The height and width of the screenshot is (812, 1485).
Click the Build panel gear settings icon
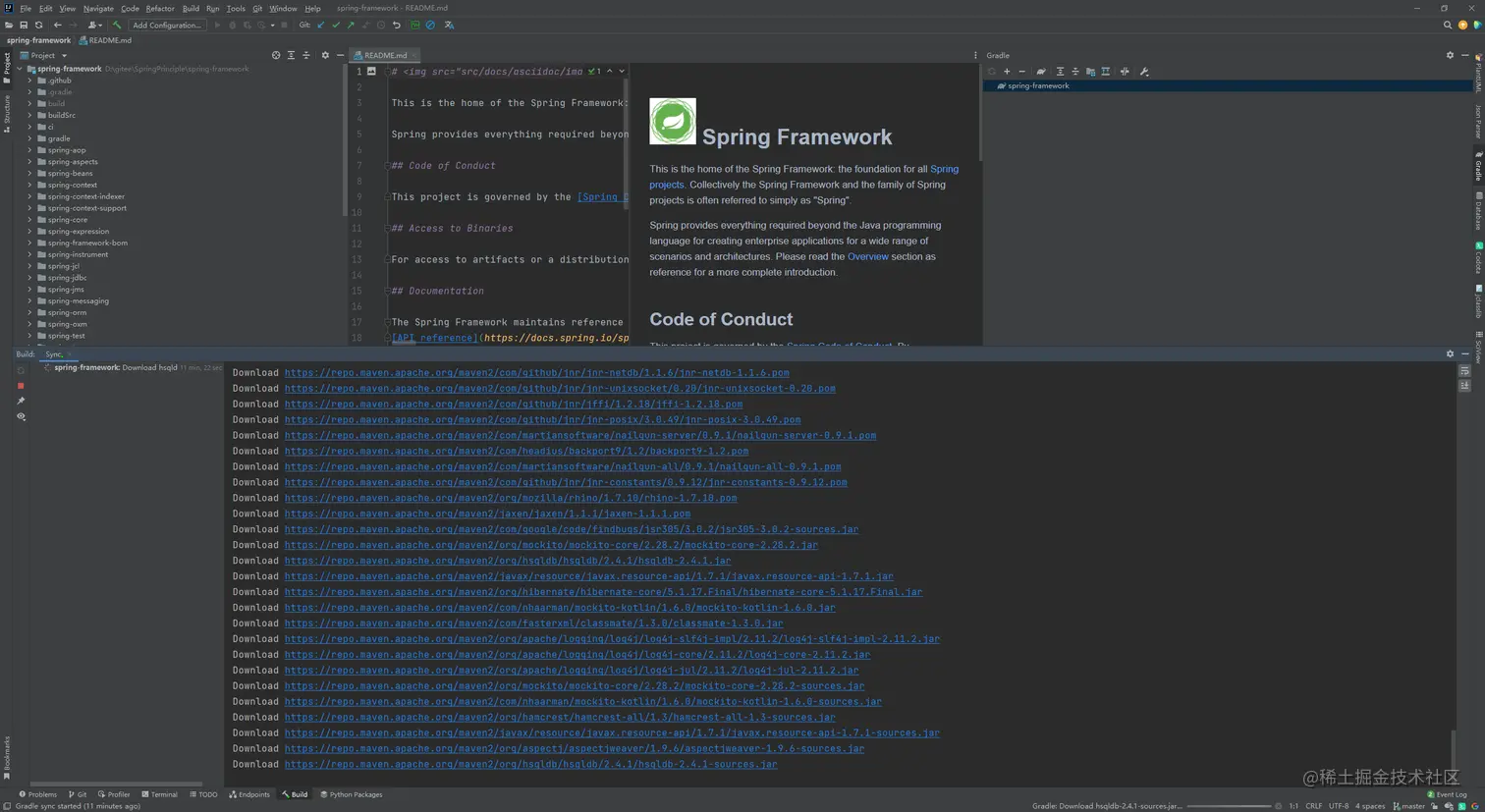click(x=1450, y=354)
